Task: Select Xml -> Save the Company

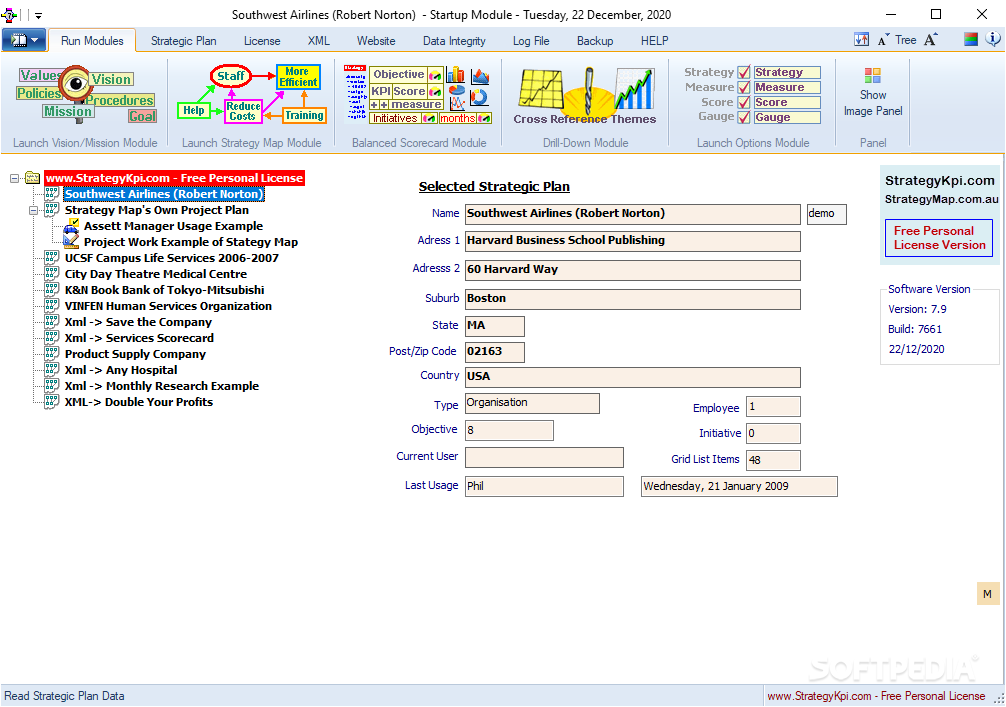Action: (x=138, y=322)
